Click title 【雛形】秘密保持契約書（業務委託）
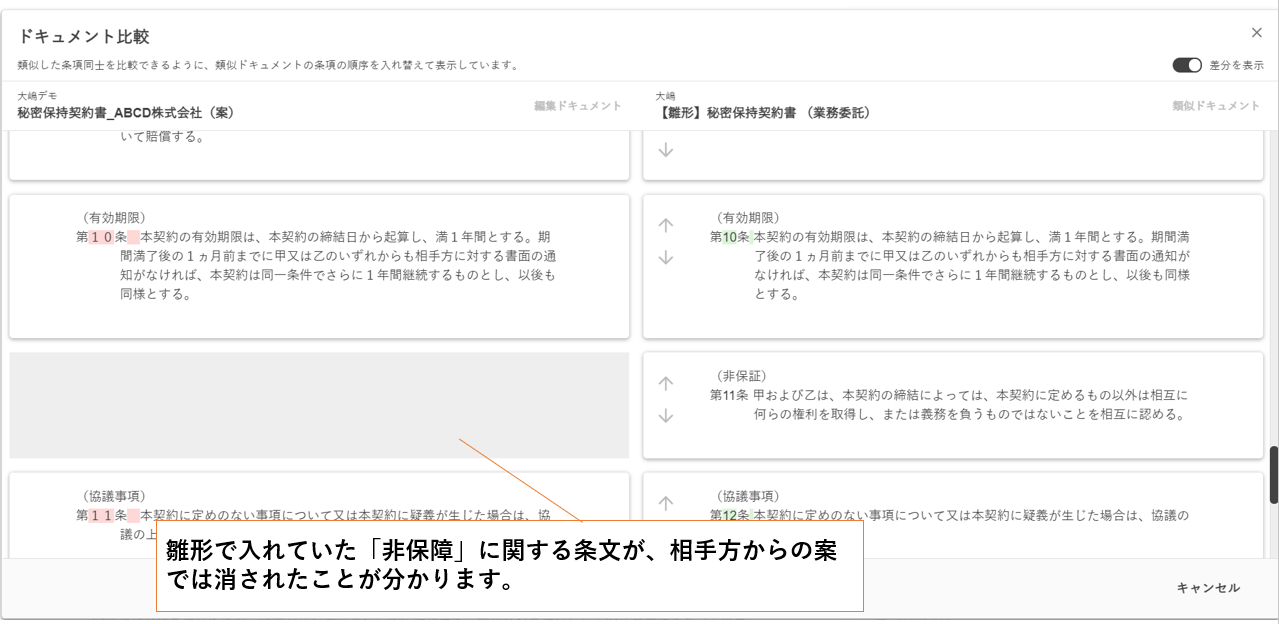 [x=763, y=113]
